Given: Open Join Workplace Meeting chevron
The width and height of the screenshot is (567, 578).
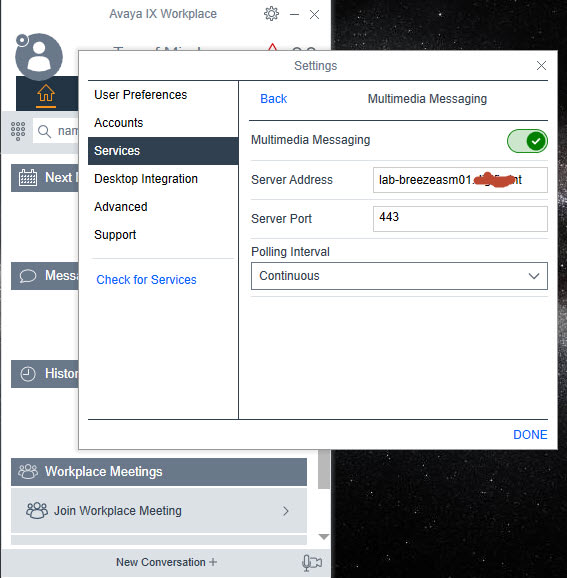Looking at the screenshot, I should [286, 511].
